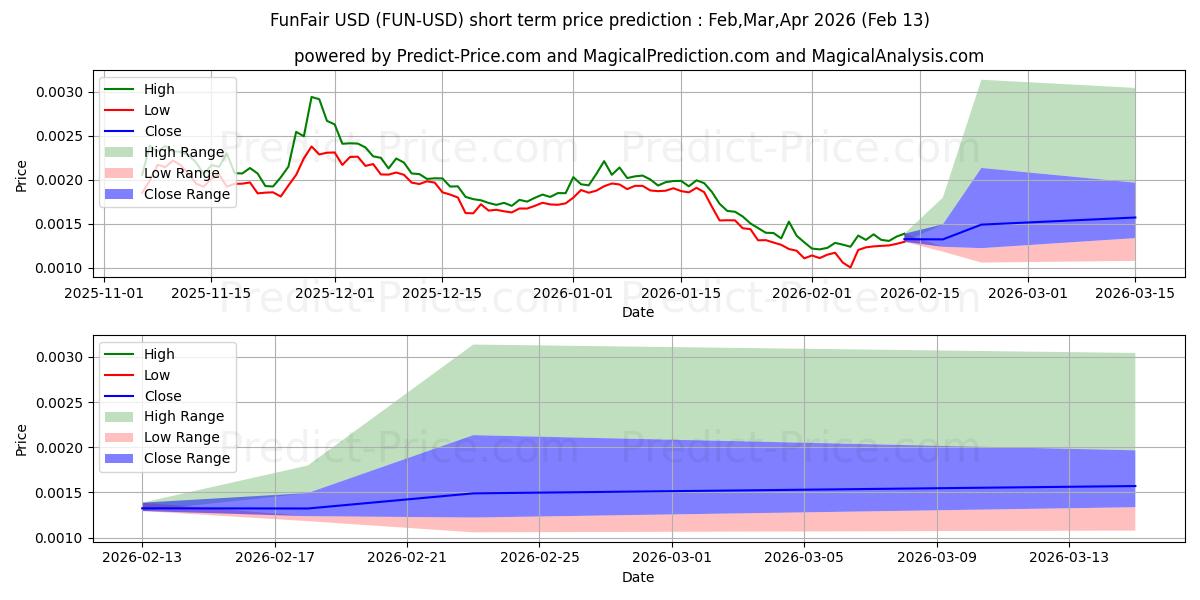Click the 'Close Range' legend text in lower chart
Screen dimensions: 1200x600
(187, 458)
